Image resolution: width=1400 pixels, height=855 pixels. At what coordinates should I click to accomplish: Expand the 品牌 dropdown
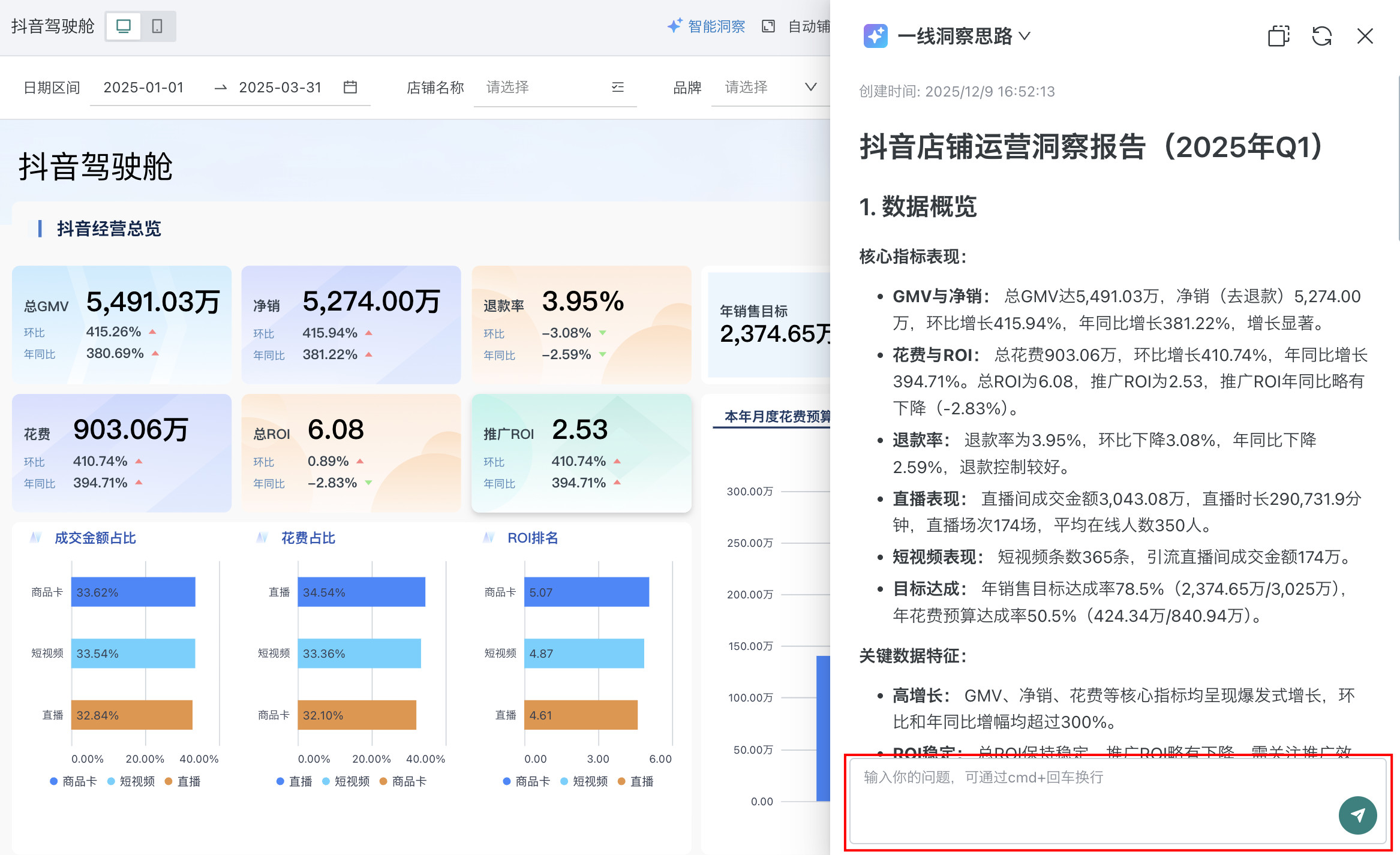(810, 88)
